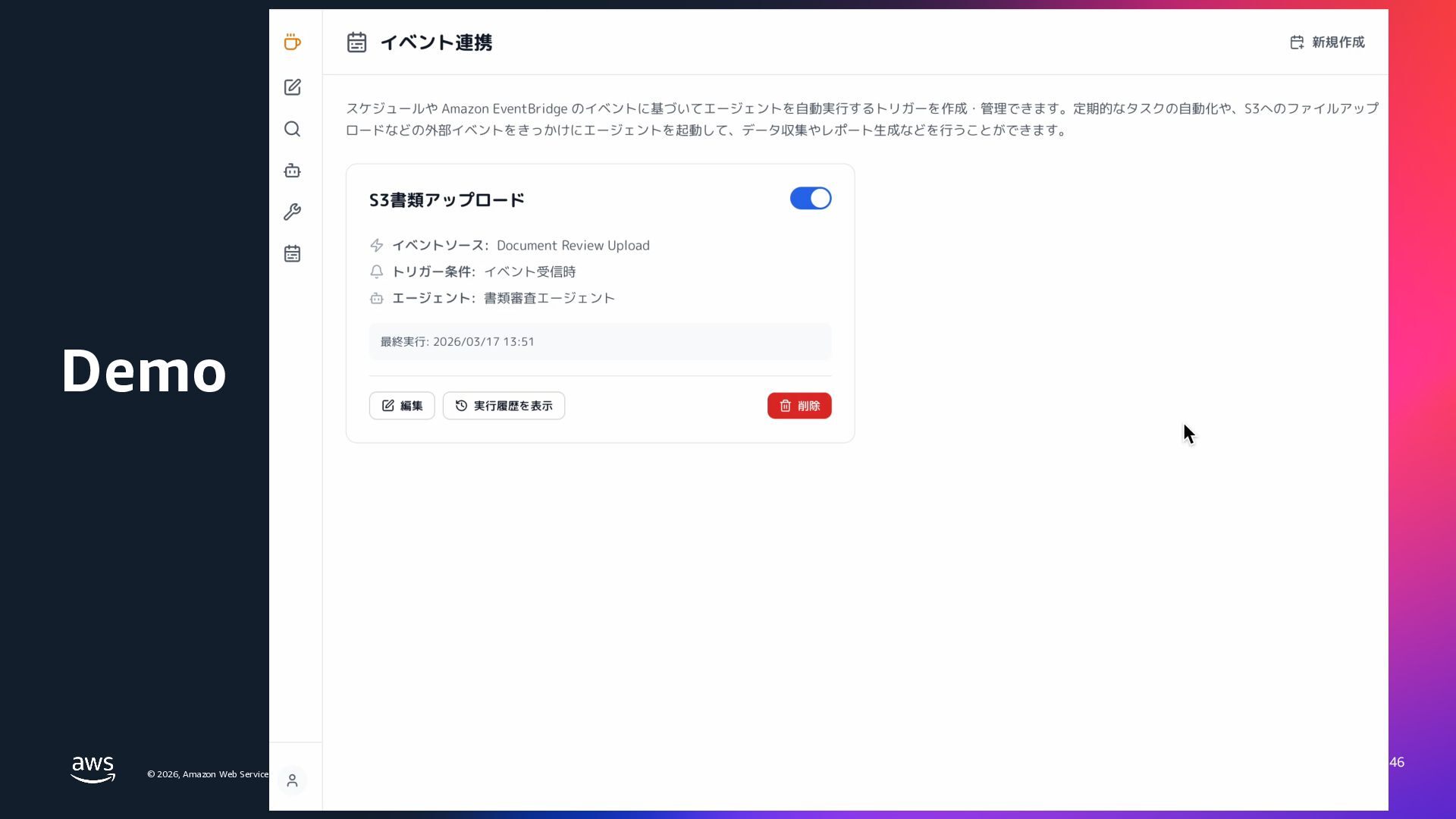
Task: Click the coffee cup logo icon
Action: click(x=292, y=42)
